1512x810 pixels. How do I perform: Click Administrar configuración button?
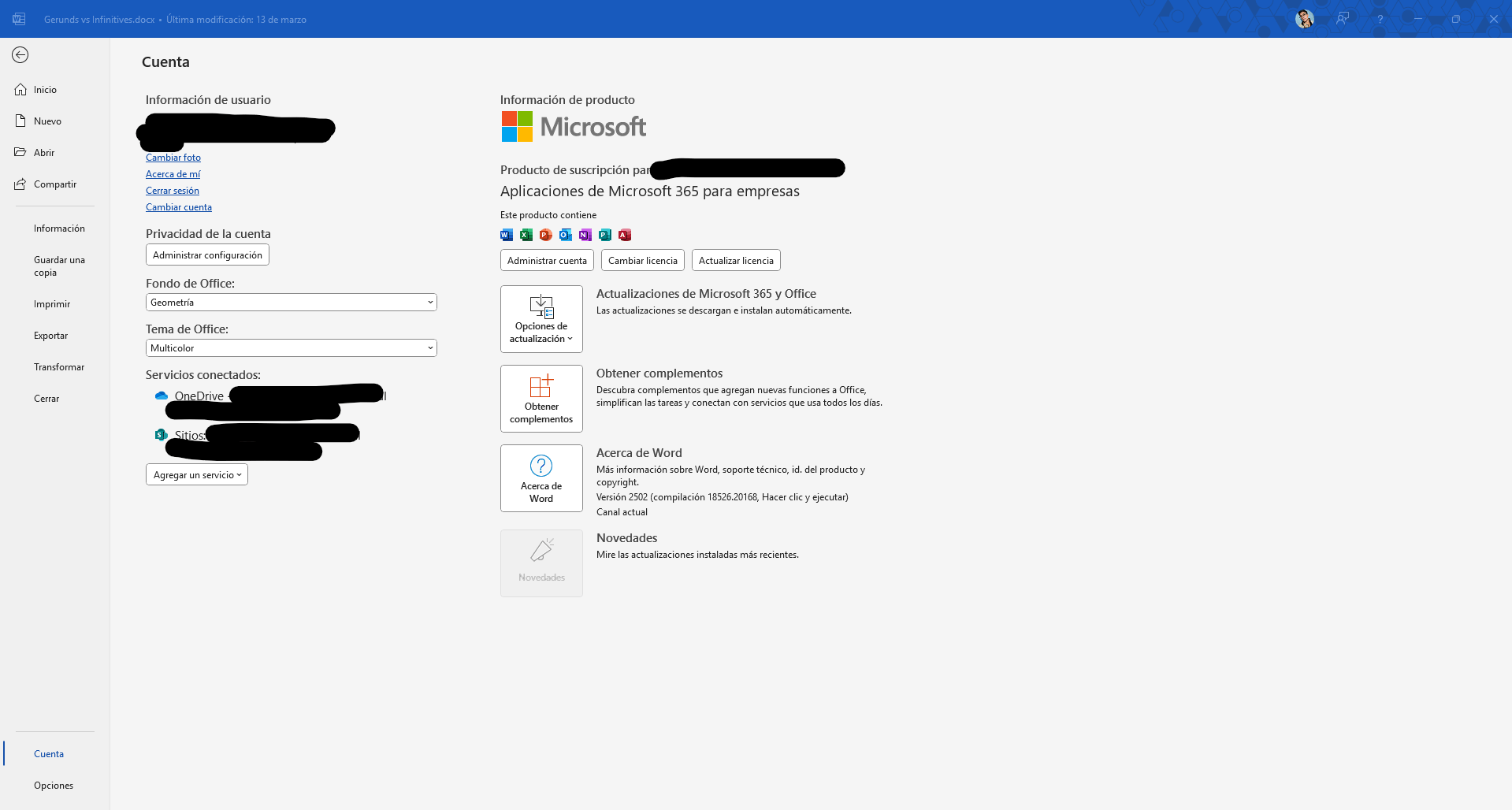click(x=207, y=255)
